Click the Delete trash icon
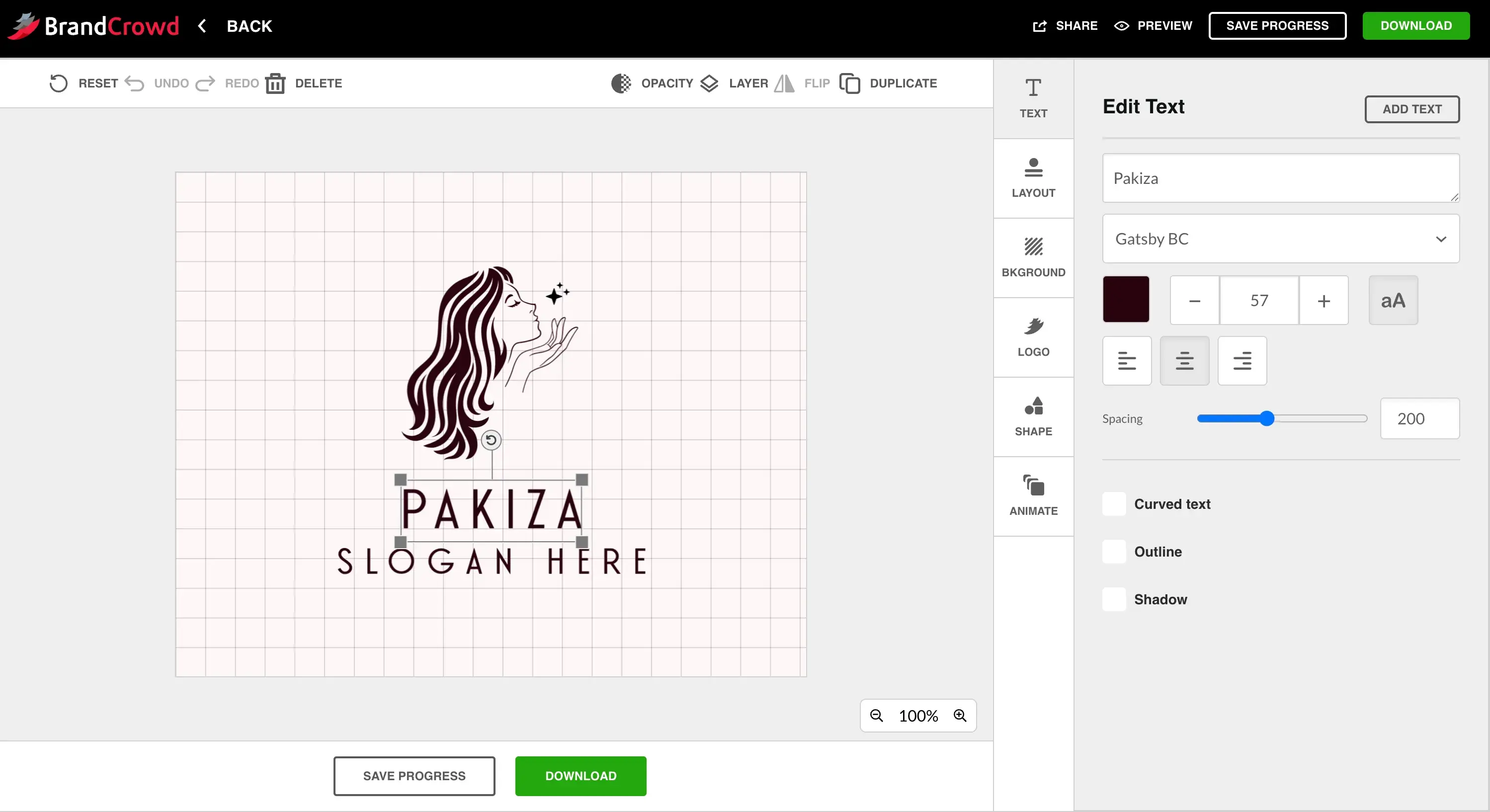1490x812 pixels. pos(275,83)
